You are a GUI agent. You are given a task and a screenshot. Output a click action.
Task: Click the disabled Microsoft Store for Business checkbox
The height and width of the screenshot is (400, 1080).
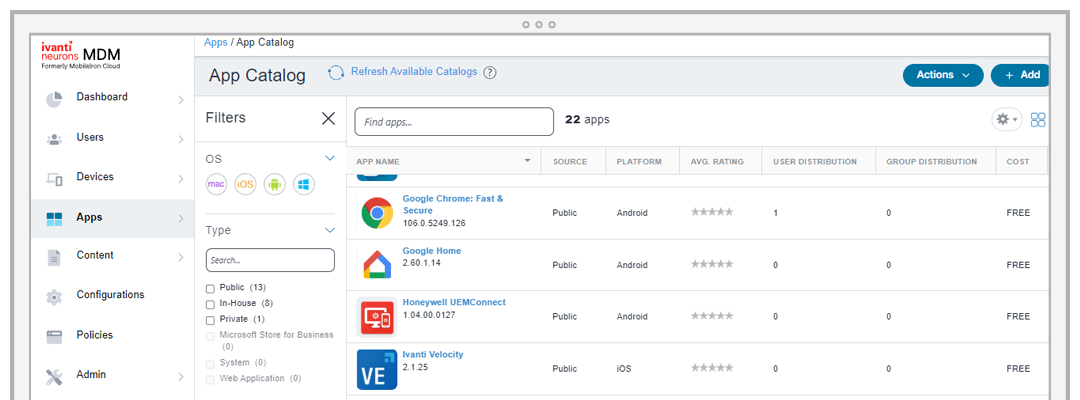210,336
